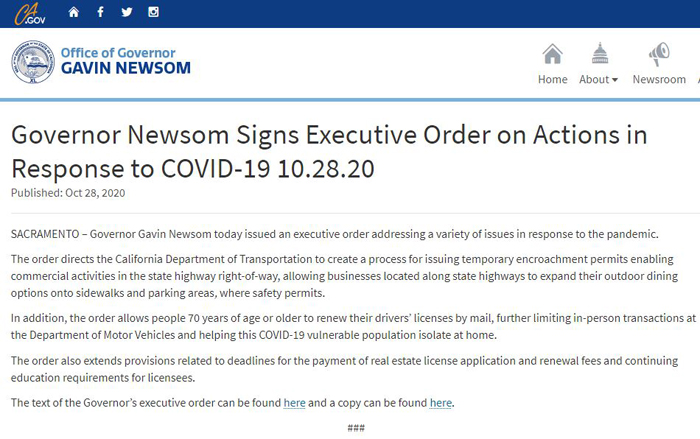Click the Published Oct 28, 2020 date
Viewport: 700px width, 439px height.
click(x=68, y=193)
